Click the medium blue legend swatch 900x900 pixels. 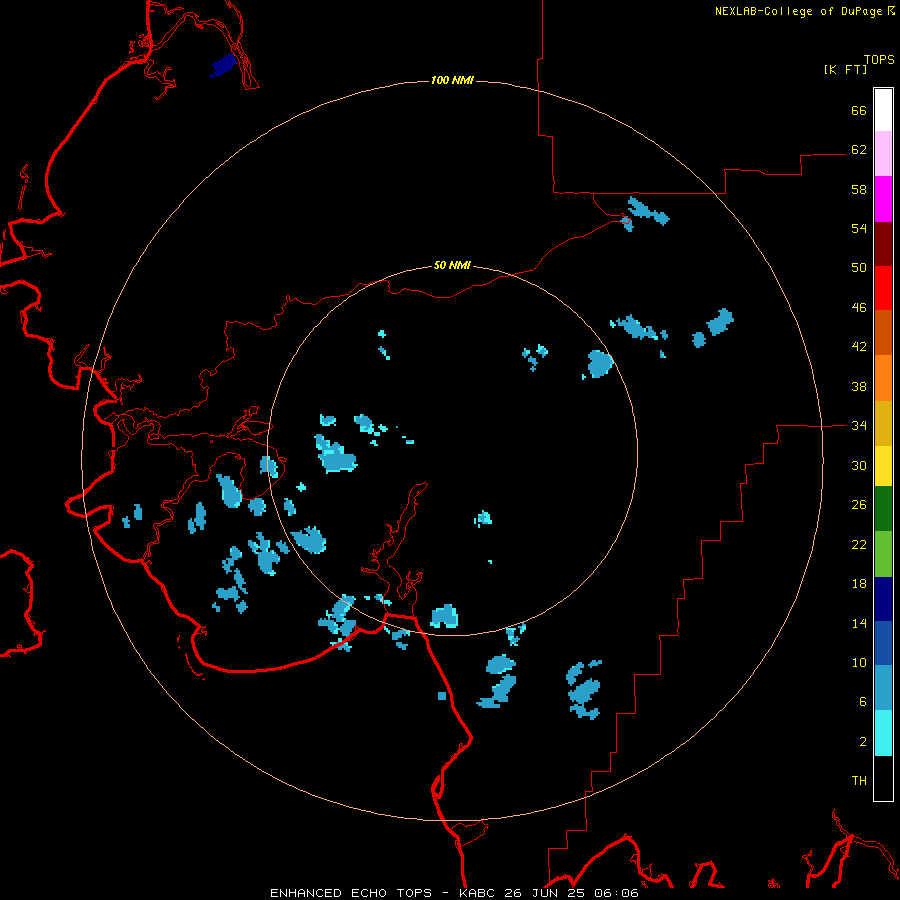[883, 643]
